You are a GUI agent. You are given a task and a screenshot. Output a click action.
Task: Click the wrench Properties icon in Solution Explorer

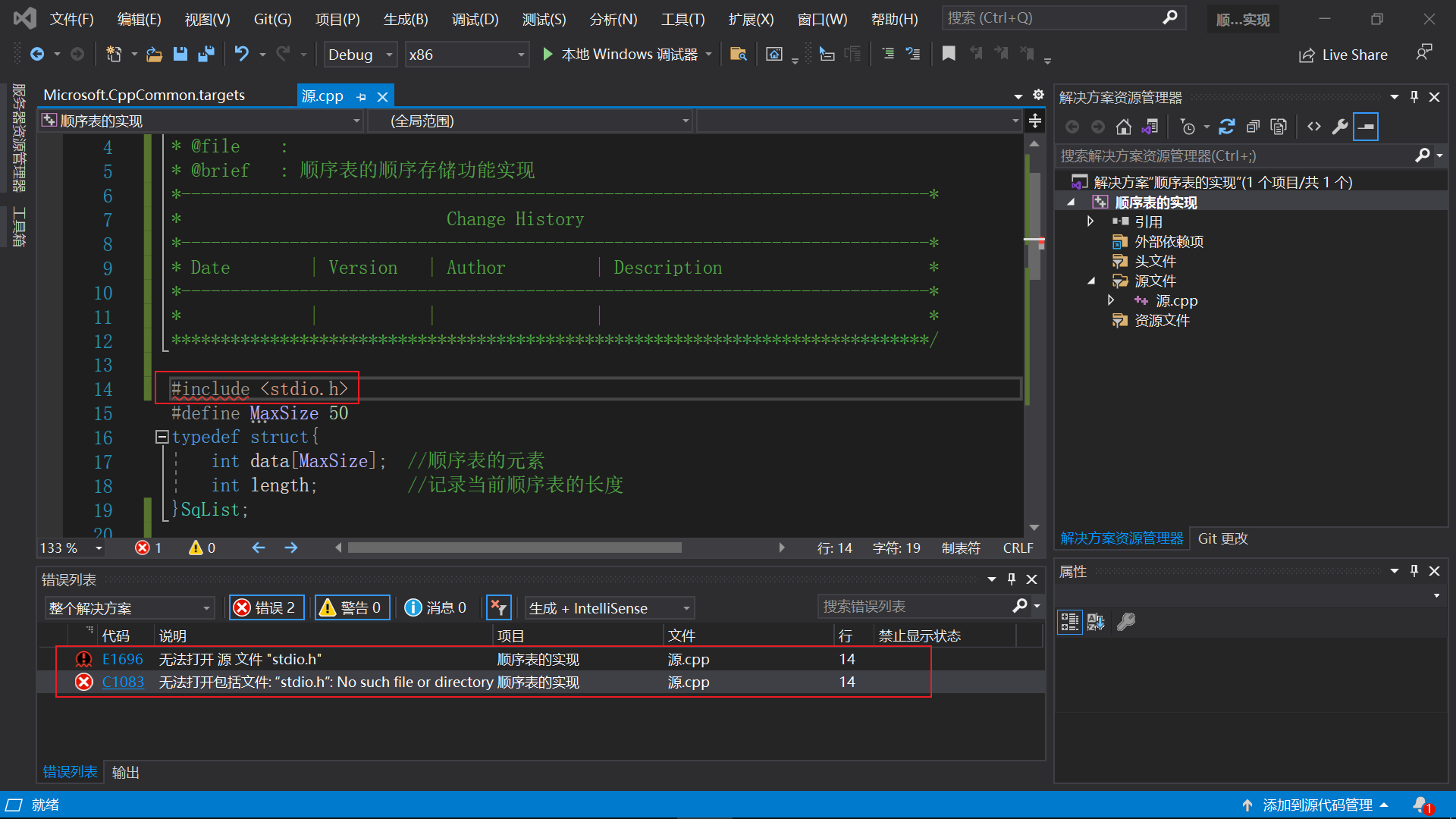(1340, 127)
